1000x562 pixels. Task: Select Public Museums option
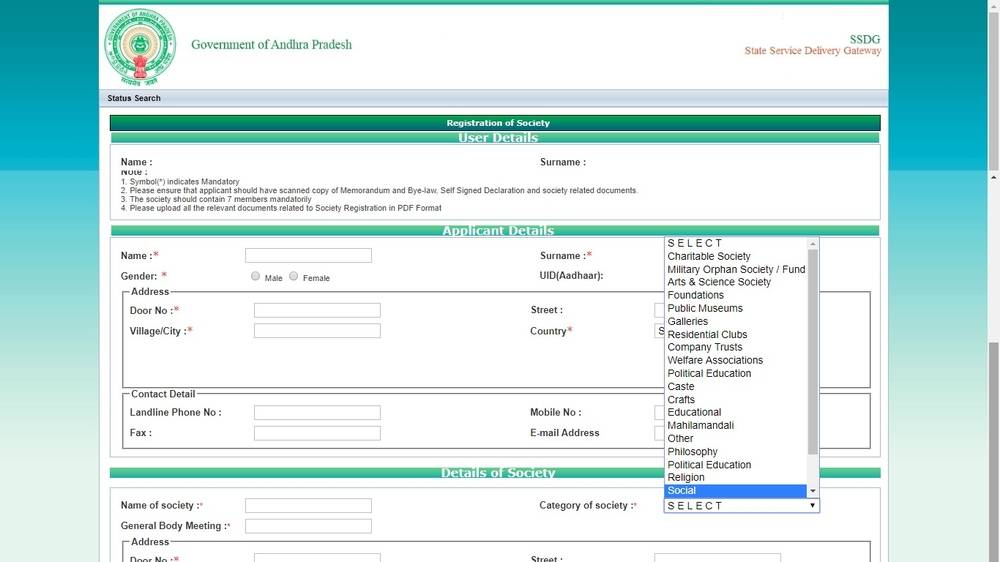[x=736, y=308]
